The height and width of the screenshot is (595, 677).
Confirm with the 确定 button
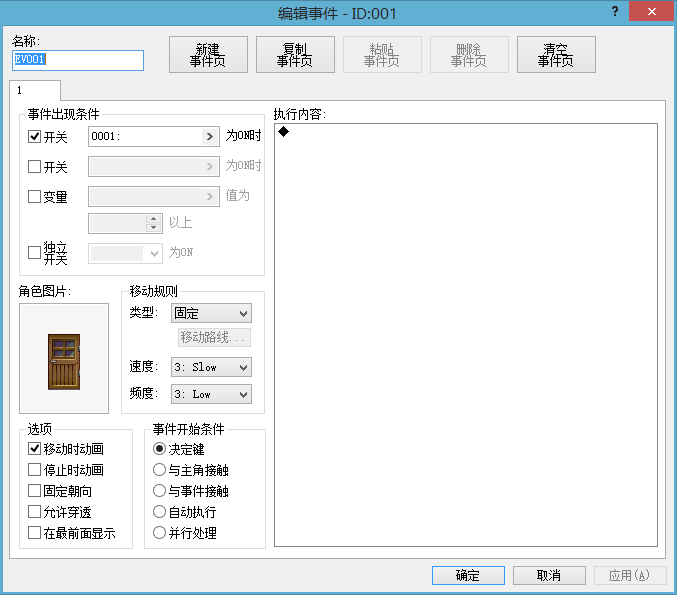[x=468, y=575]
